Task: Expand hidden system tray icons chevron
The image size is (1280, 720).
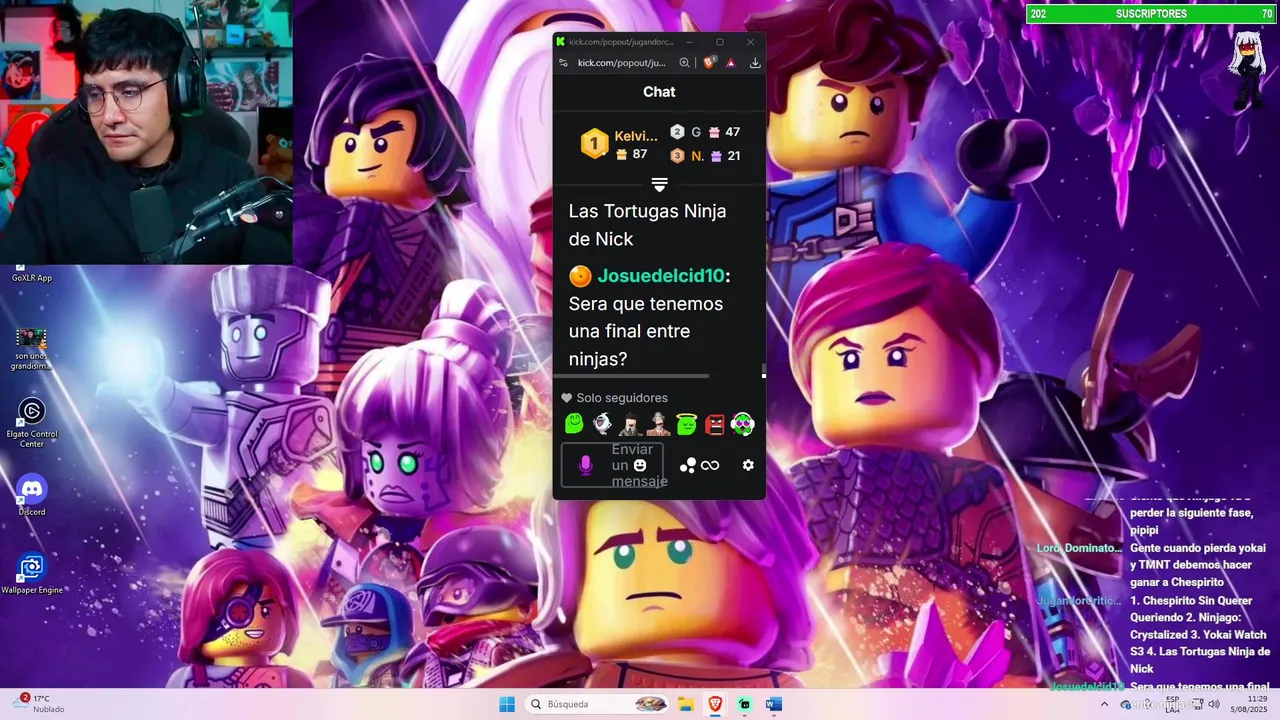Action: (1104, 704)
